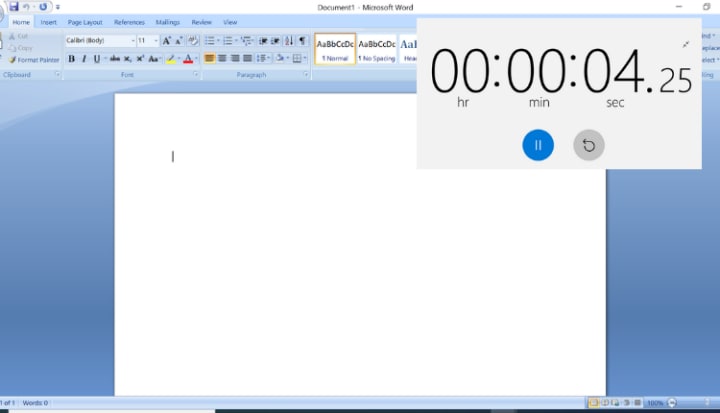The image size is (720, 413).
Task: Toggle Underline formatting
Action: 96,59
